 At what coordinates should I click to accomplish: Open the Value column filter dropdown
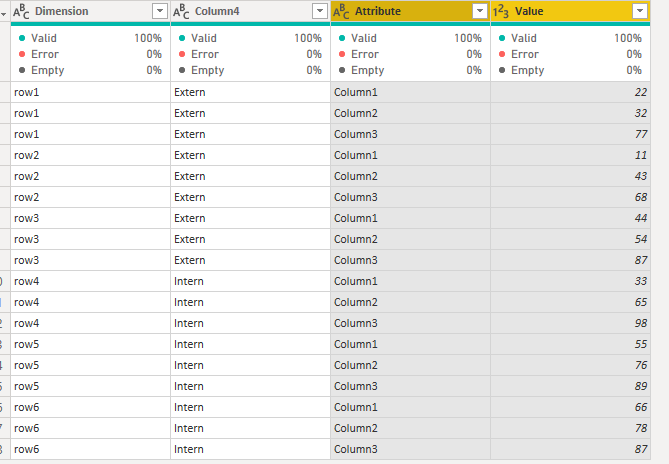(640, 11)
